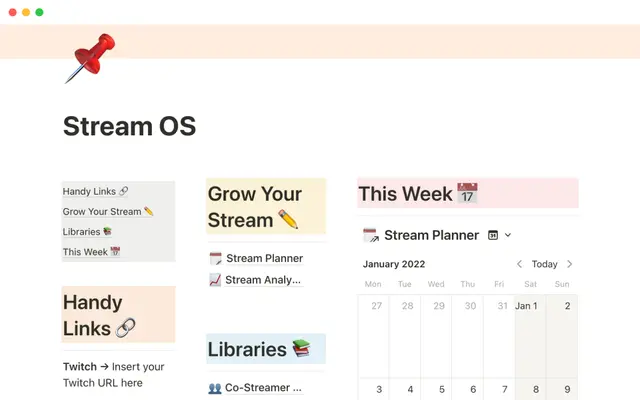Jump to Today in the calendar
The height and width of the screenshot is (400, 640).
pos(544,264)
